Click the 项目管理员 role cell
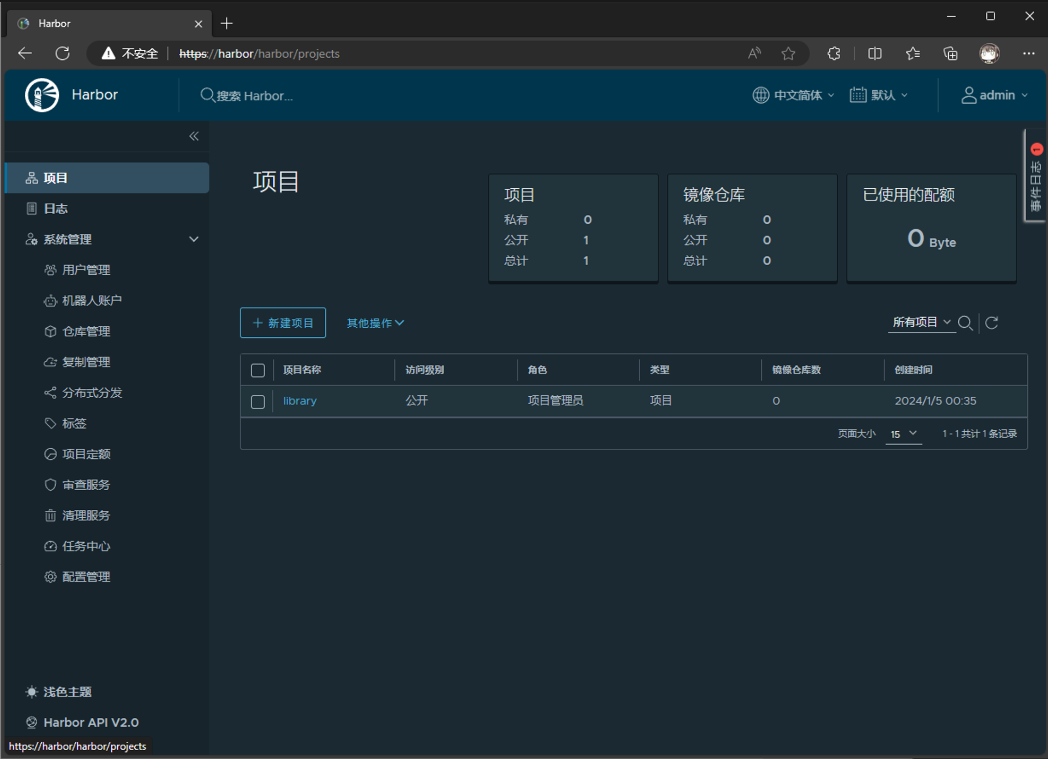 [x=555, y=401]
